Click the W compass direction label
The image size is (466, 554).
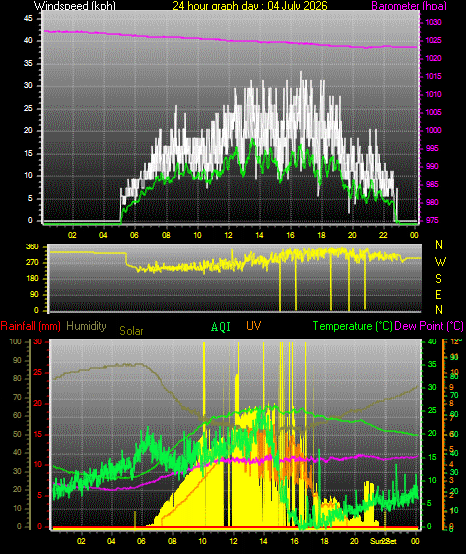[x=440, y=262]
